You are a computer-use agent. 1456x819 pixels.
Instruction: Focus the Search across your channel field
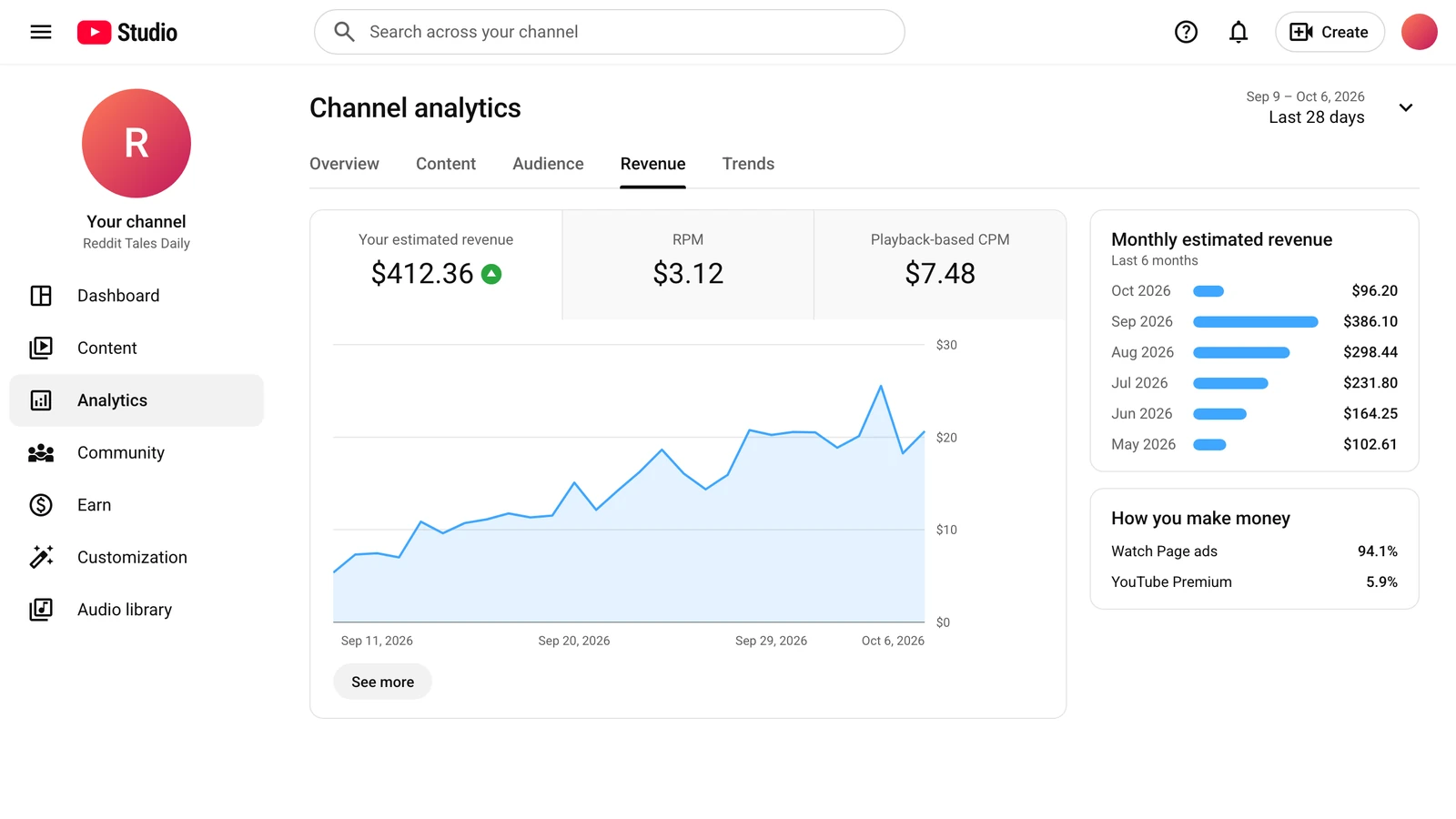click(610, 32)
